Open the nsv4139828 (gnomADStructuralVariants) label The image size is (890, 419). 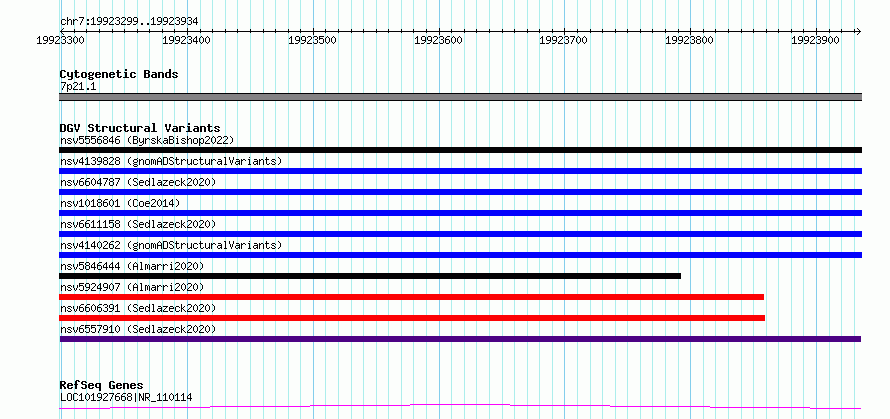[x=171, y=161]
